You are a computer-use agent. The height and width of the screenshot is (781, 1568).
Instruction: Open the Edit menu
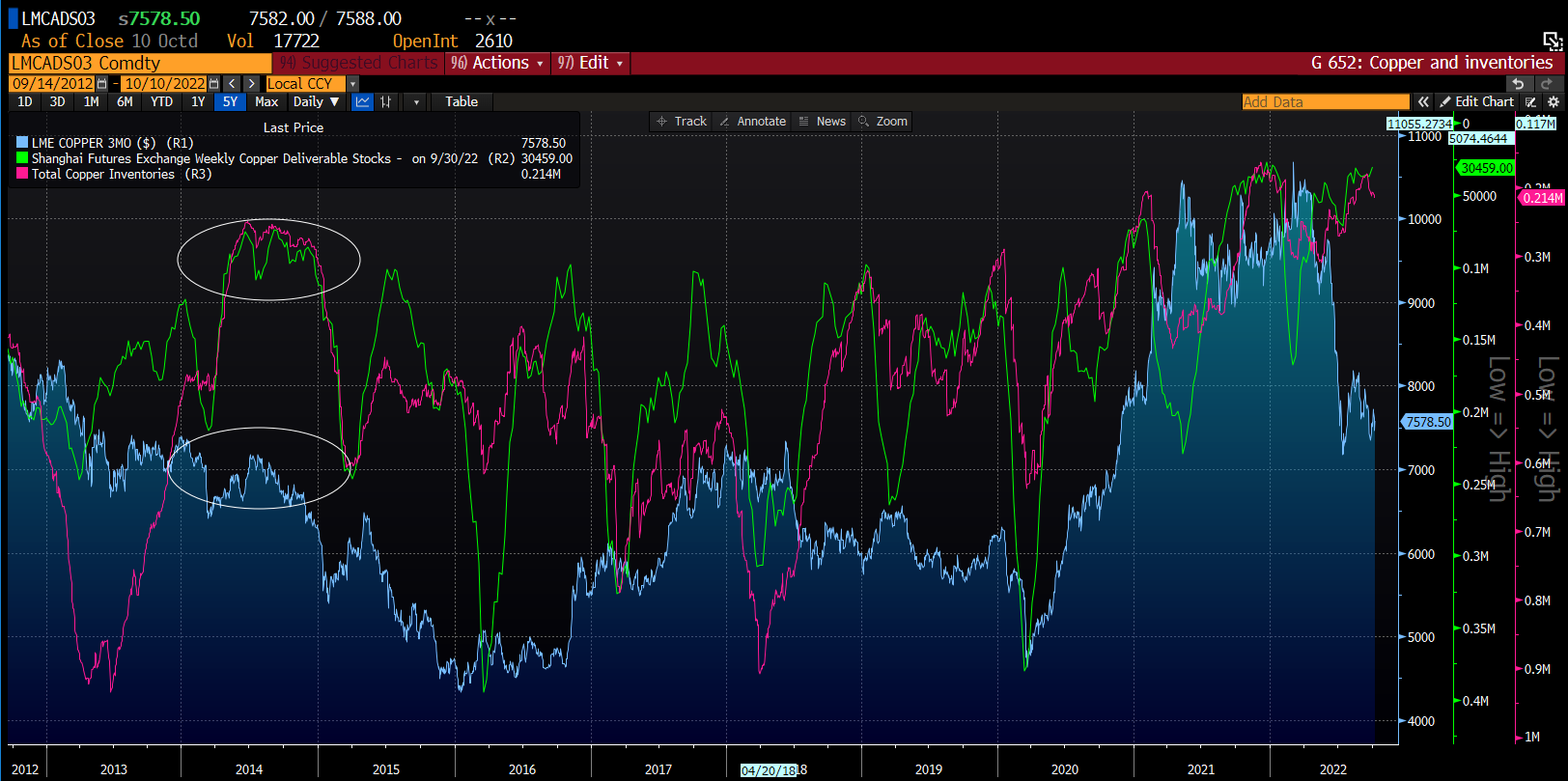tap(591, 63)
